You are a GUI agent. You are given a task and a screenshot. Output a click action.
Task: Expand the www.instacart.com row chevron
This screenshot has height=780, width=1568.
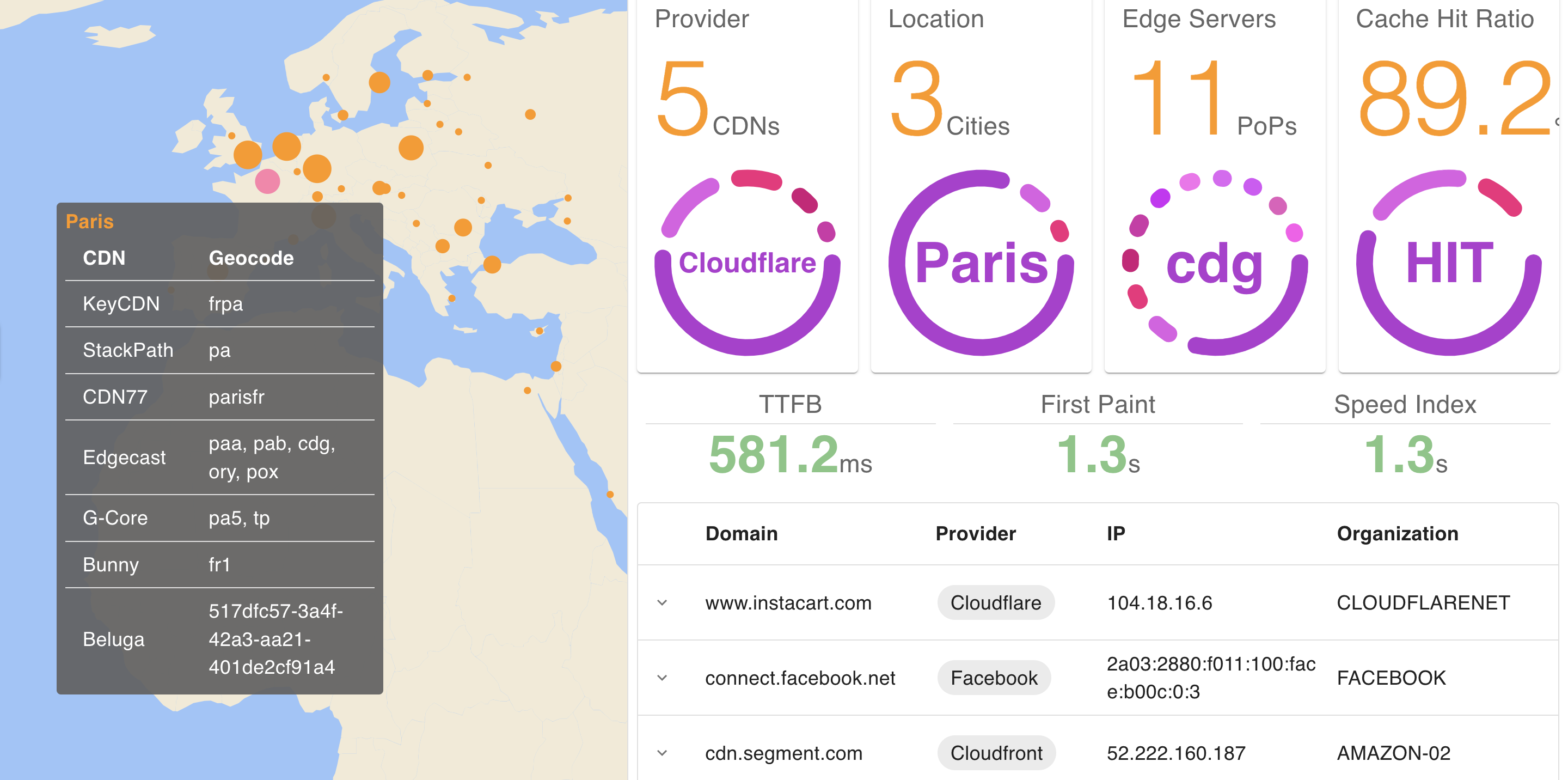pos(662,603)
